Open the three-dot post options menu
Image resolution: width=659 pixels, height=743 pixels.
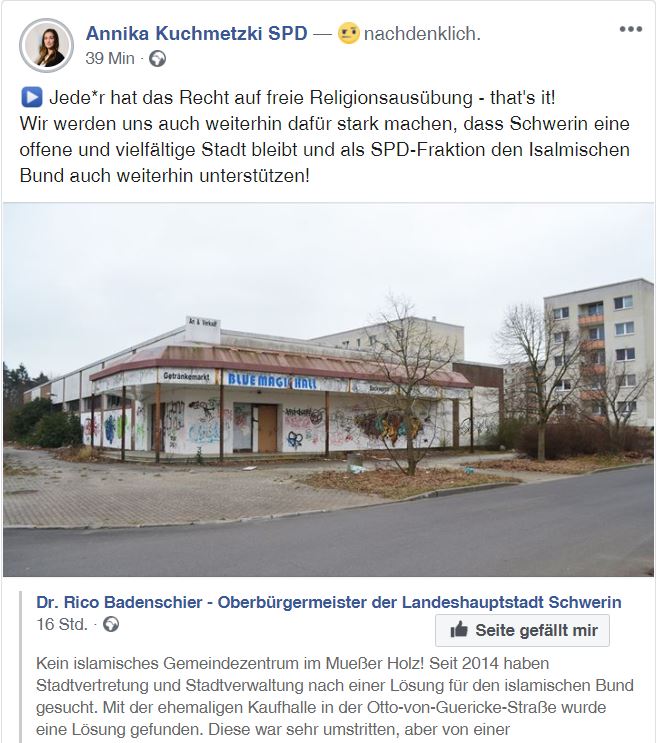click(x=631, y=29)
